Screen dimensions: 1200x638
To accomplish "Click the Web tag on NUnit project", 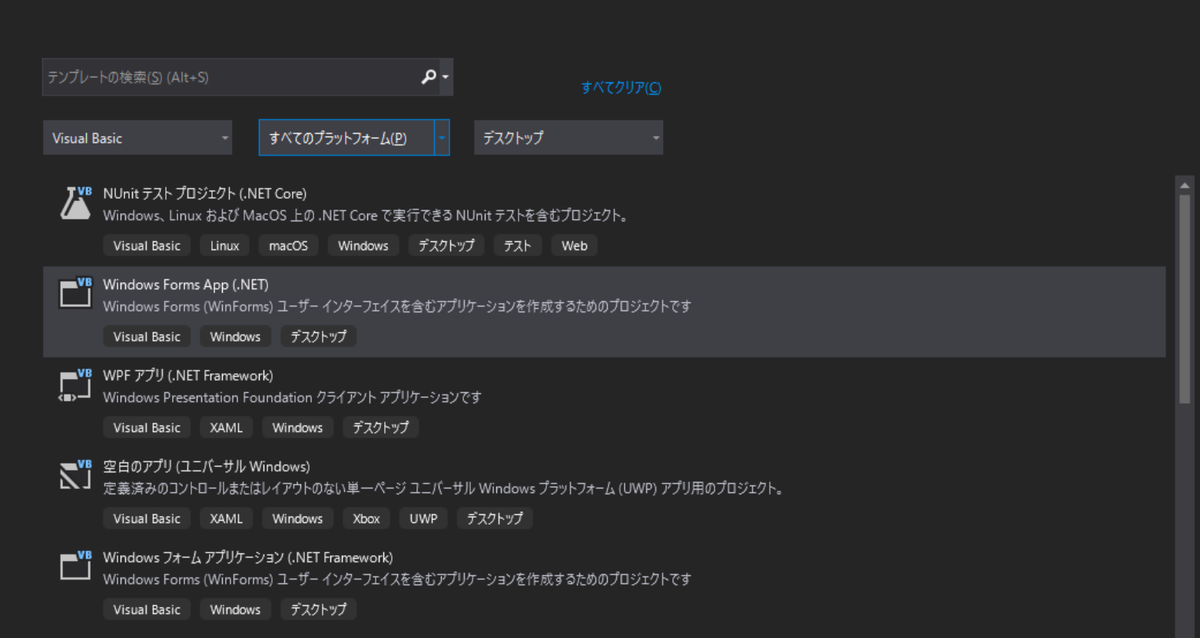I will point(575,245).
